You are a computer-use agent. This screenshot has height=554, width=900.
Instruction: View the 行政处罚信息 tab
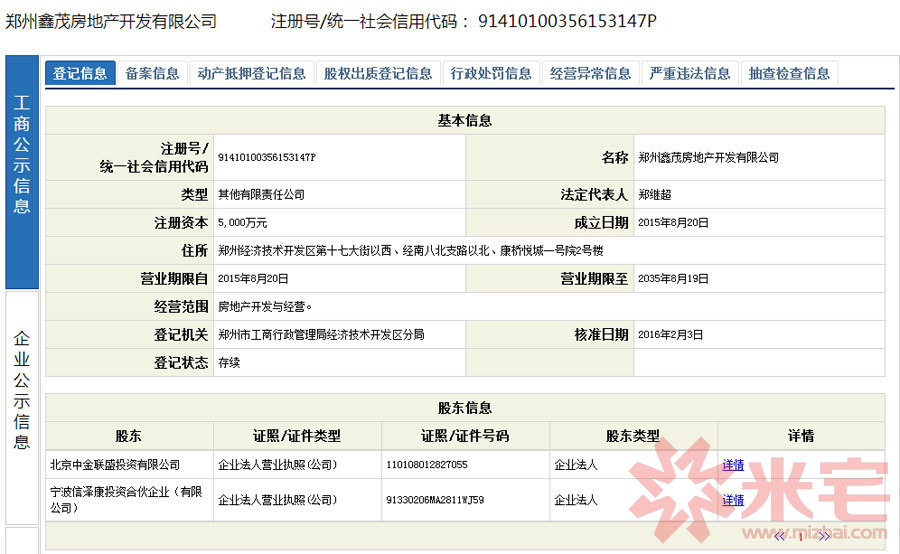pos(491,73)
